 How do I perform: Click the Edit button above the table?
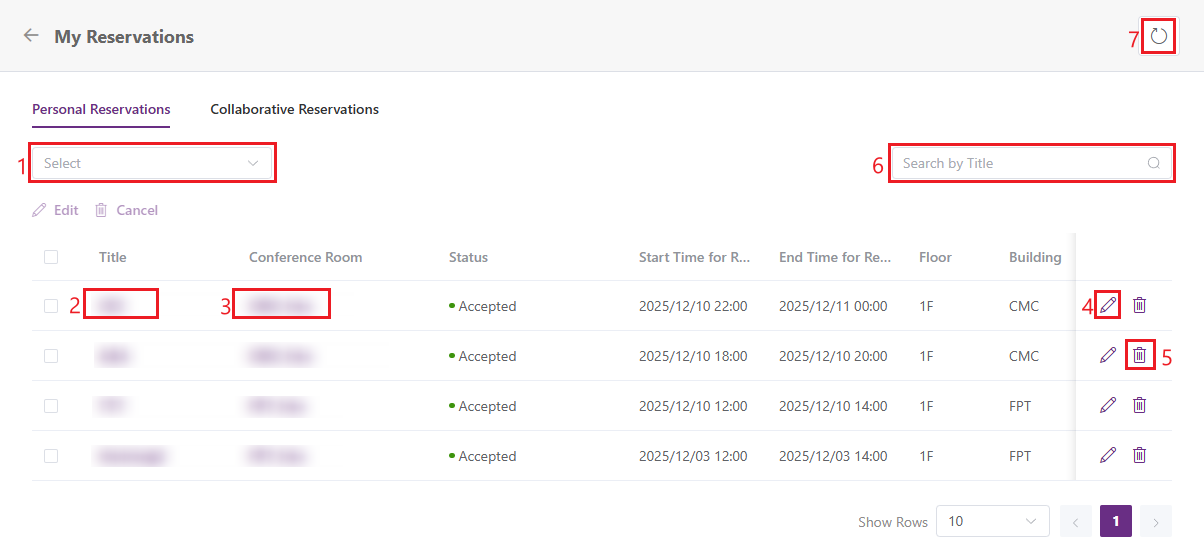tap(56, 210)
